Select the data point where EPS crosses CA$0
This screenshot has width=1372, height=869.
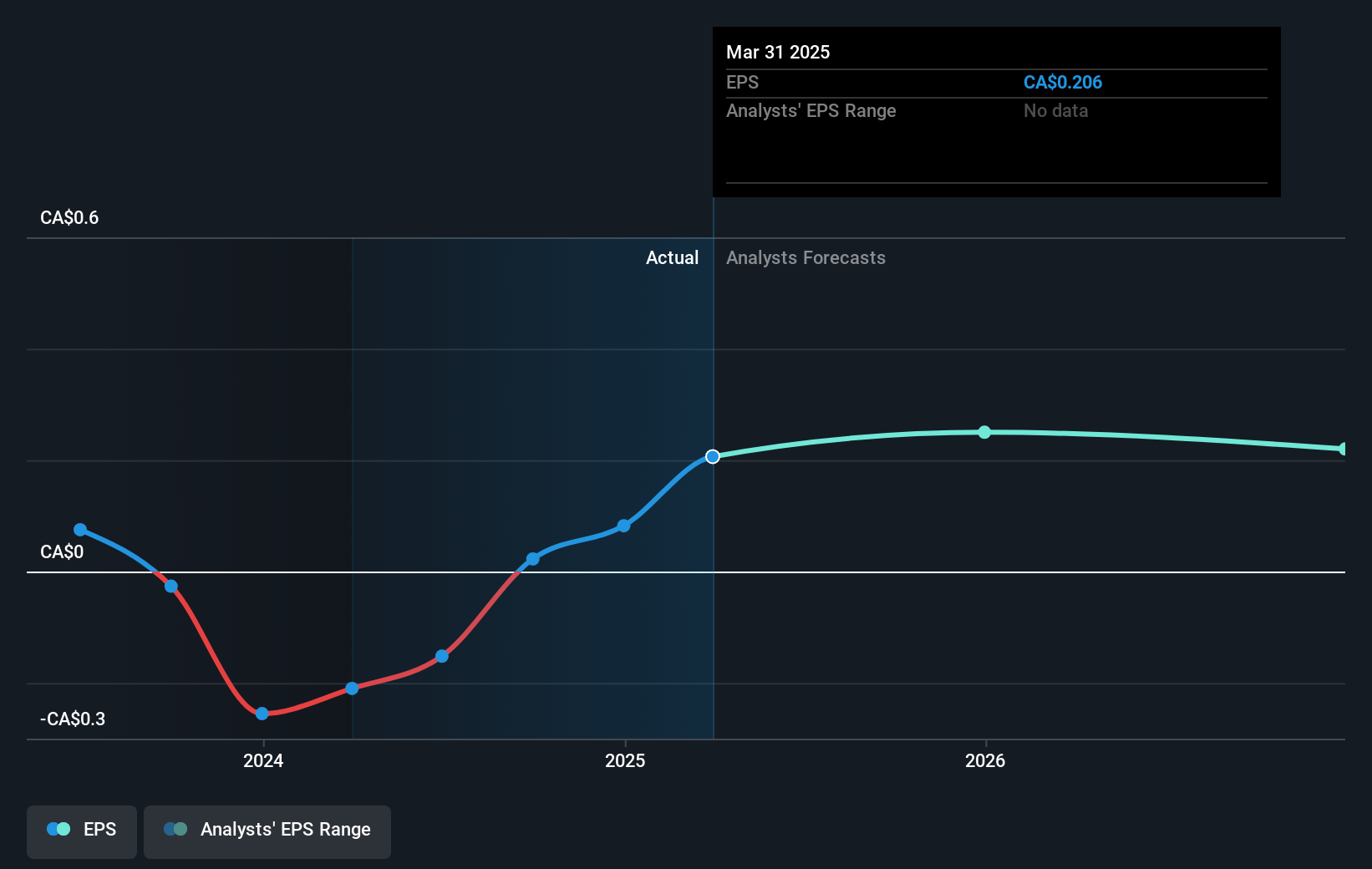point(532,559)
